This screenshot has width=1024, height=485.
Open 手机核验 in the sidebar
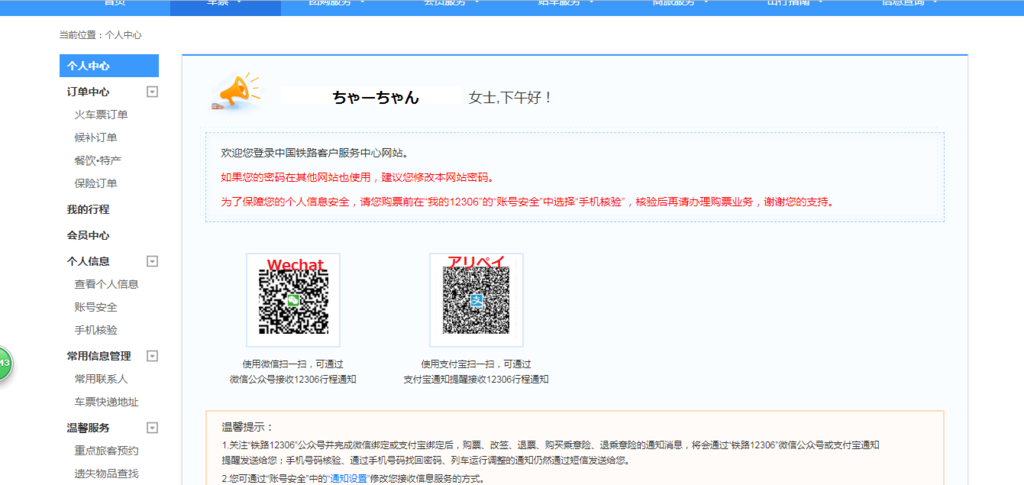click(96, 330)
